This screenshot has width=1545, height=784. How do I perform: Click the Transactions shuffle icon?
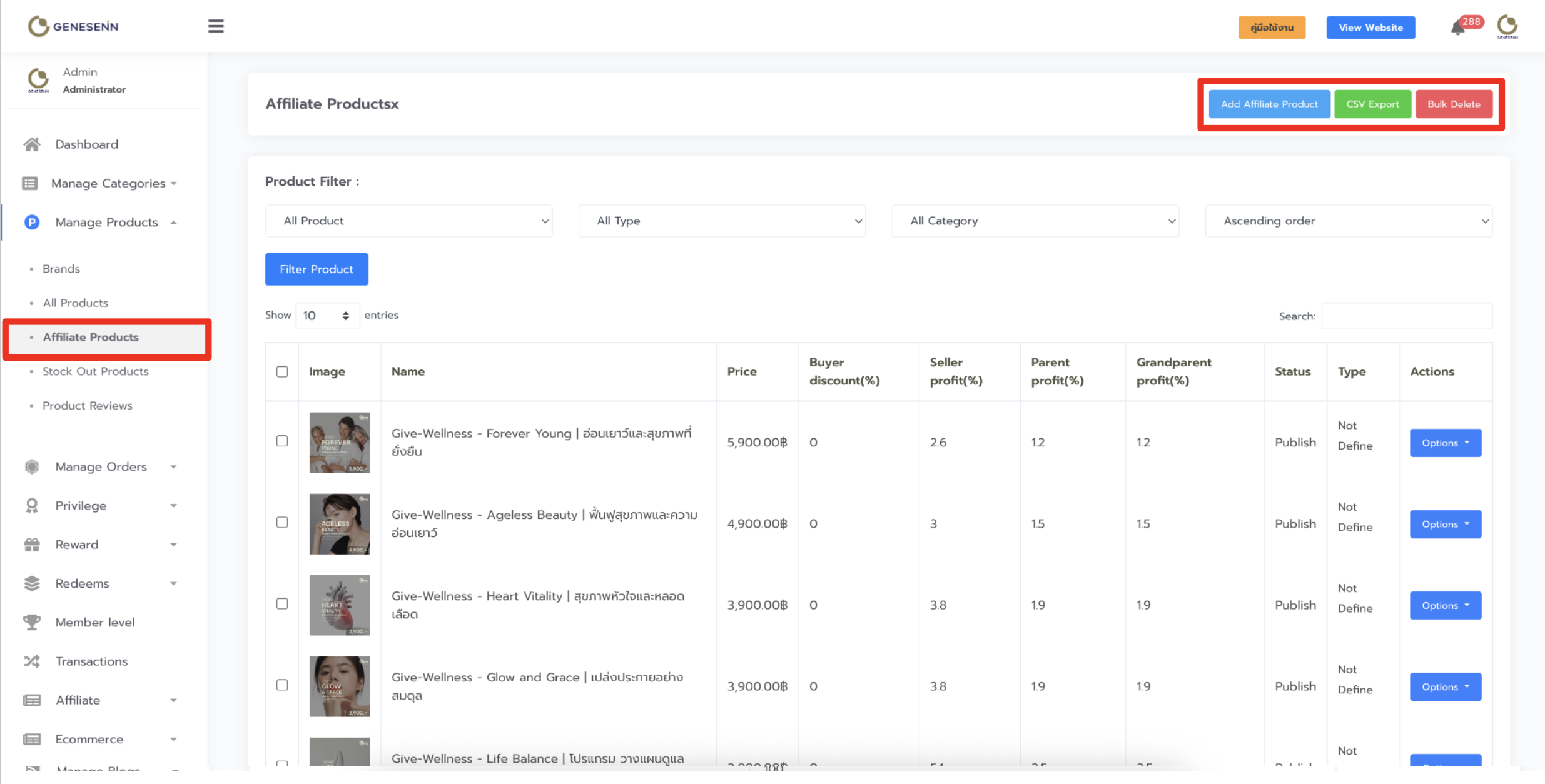(32, 661)
